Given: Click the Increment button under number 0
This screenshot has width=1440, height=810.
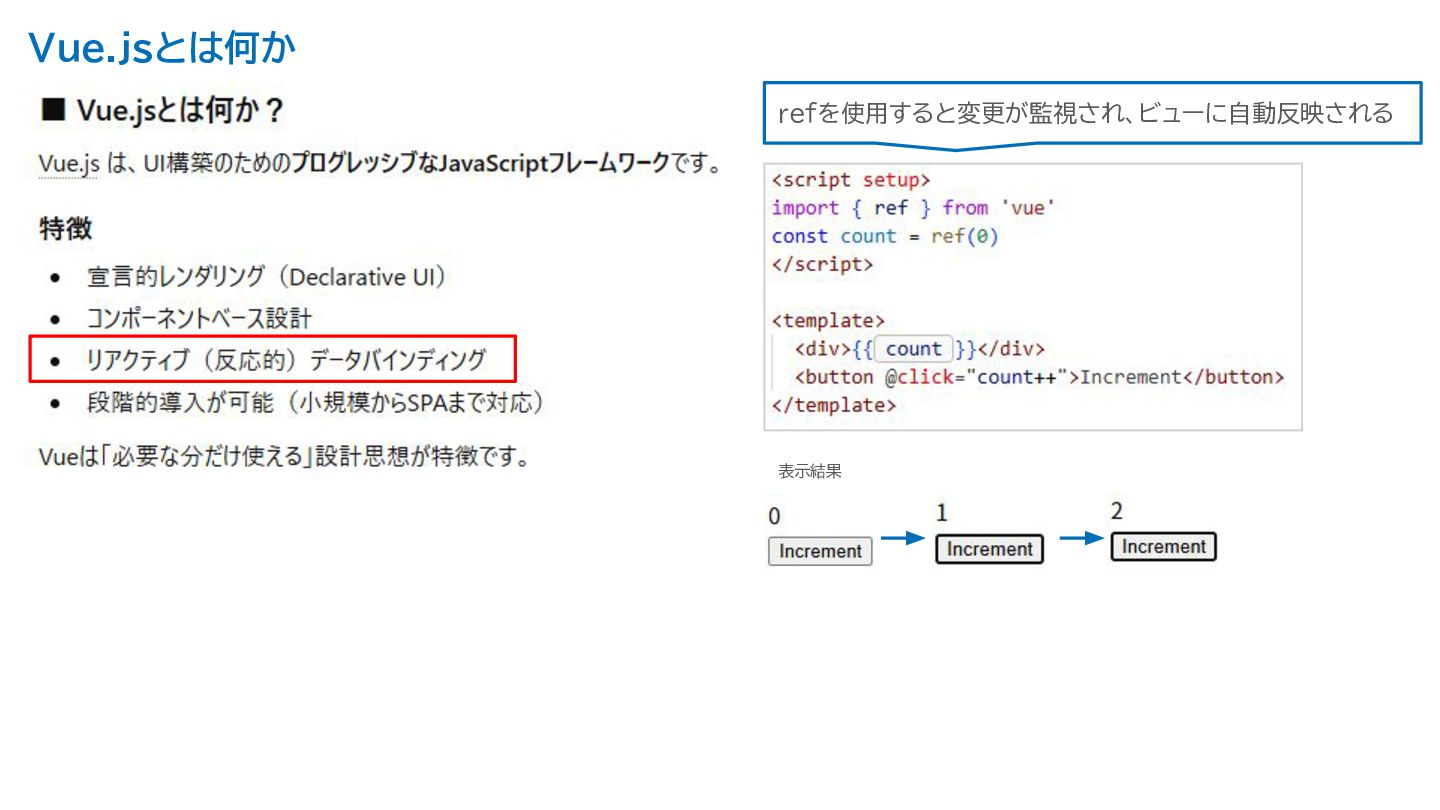Looking at the screenshot, I should 820,551.
